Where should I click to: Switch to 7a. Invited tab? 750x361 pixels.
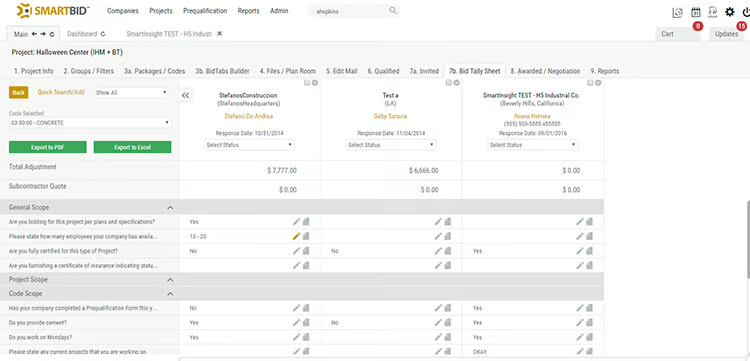[424, 71]
